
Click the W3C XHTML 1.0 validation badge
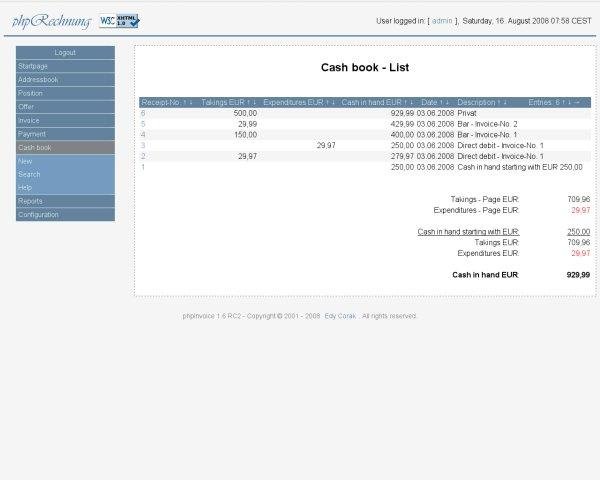119,20
